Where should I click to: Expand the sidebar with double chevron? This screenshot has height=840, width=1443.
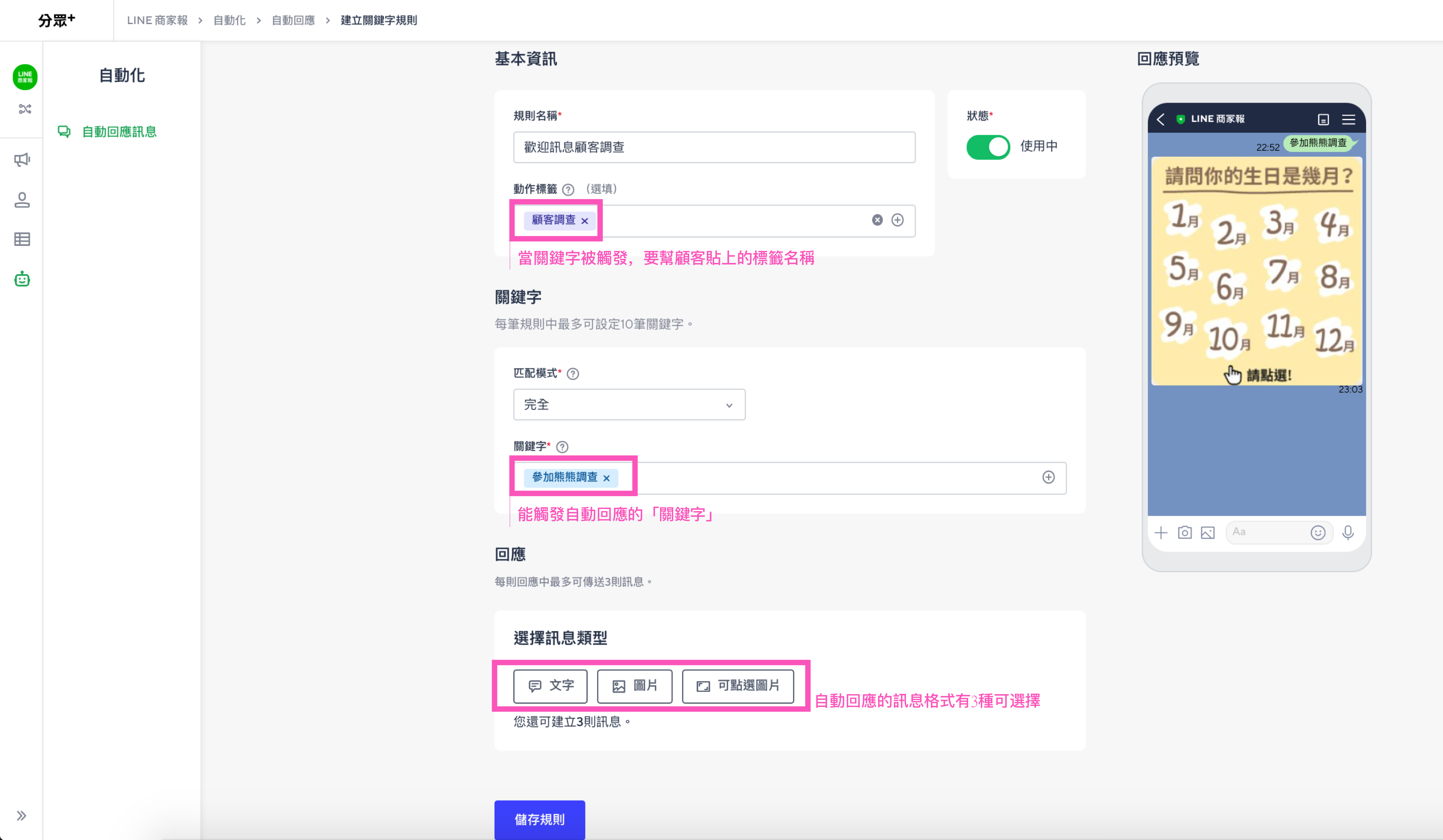(x=21, y=815)
